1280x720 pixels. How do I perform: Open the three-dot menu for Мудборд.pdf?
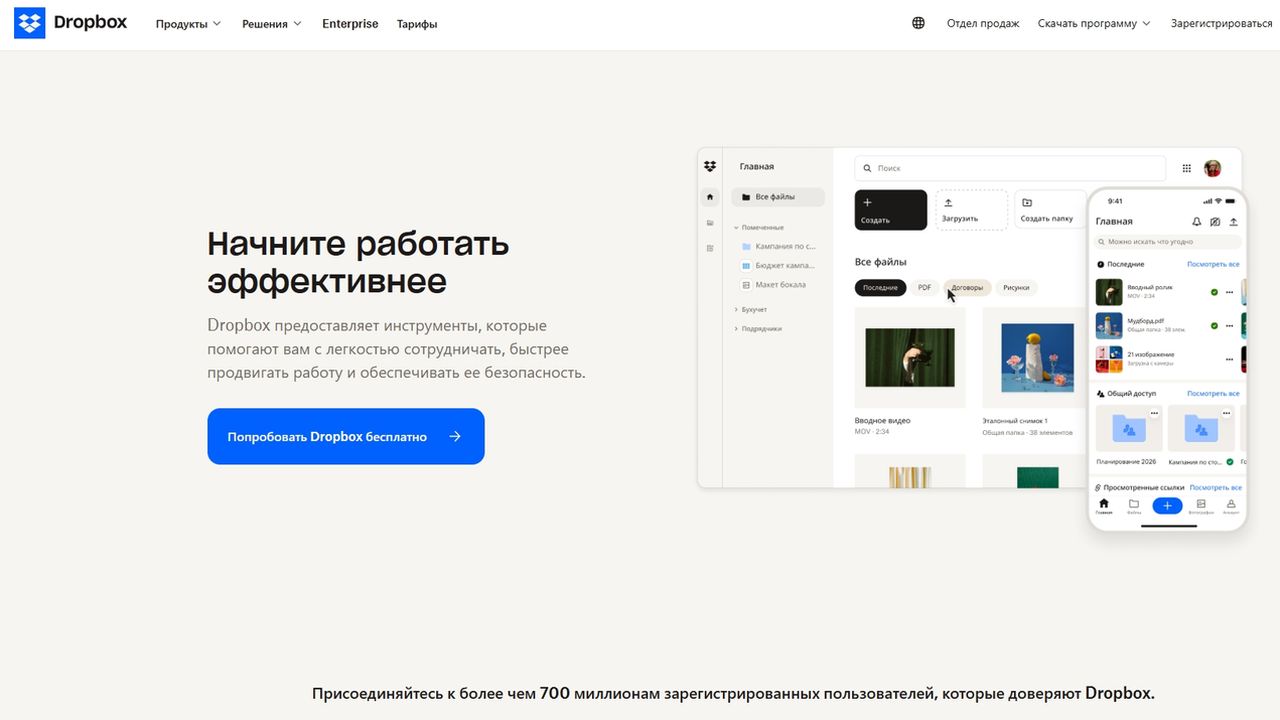click(1229, 325)
